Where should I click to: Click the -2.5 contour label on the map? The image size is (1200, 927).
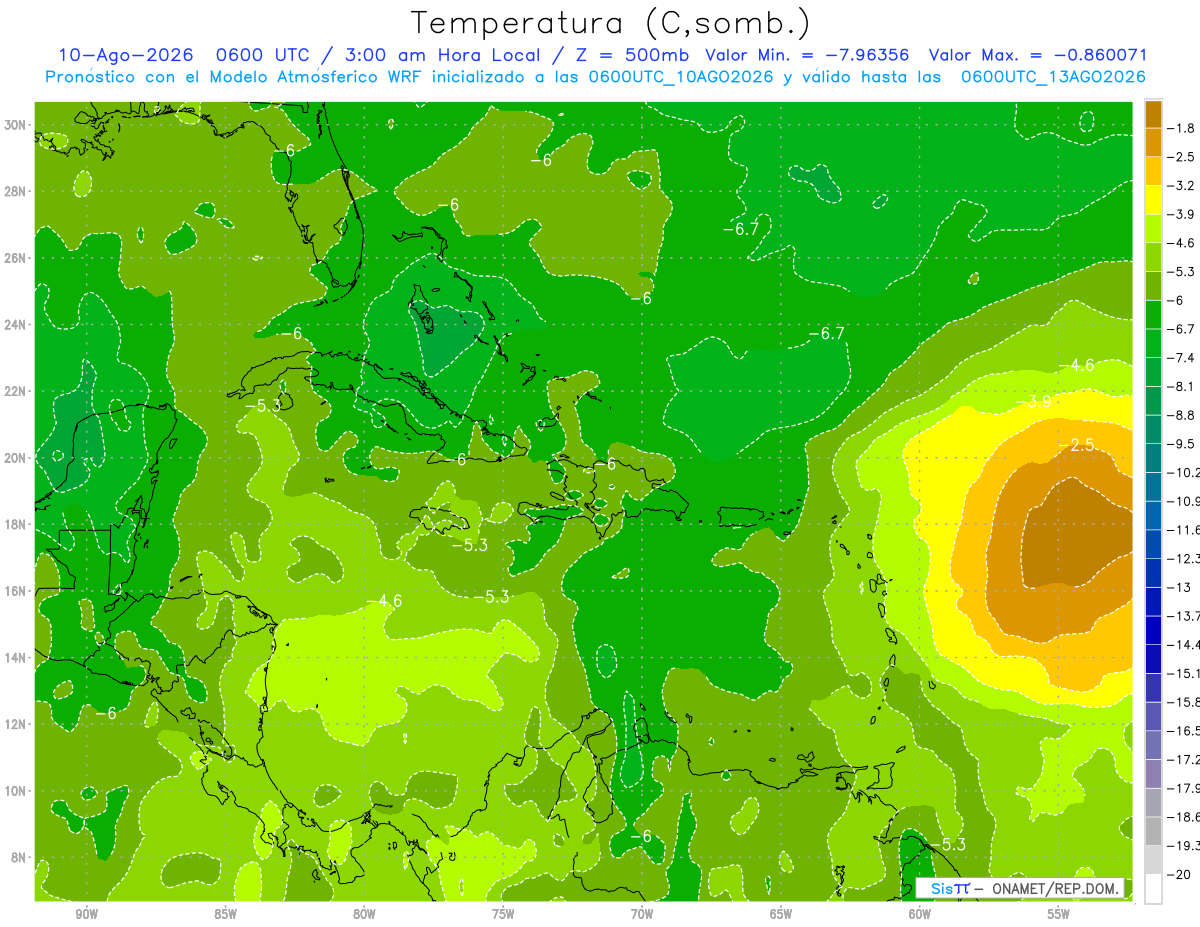(1078, 445)
